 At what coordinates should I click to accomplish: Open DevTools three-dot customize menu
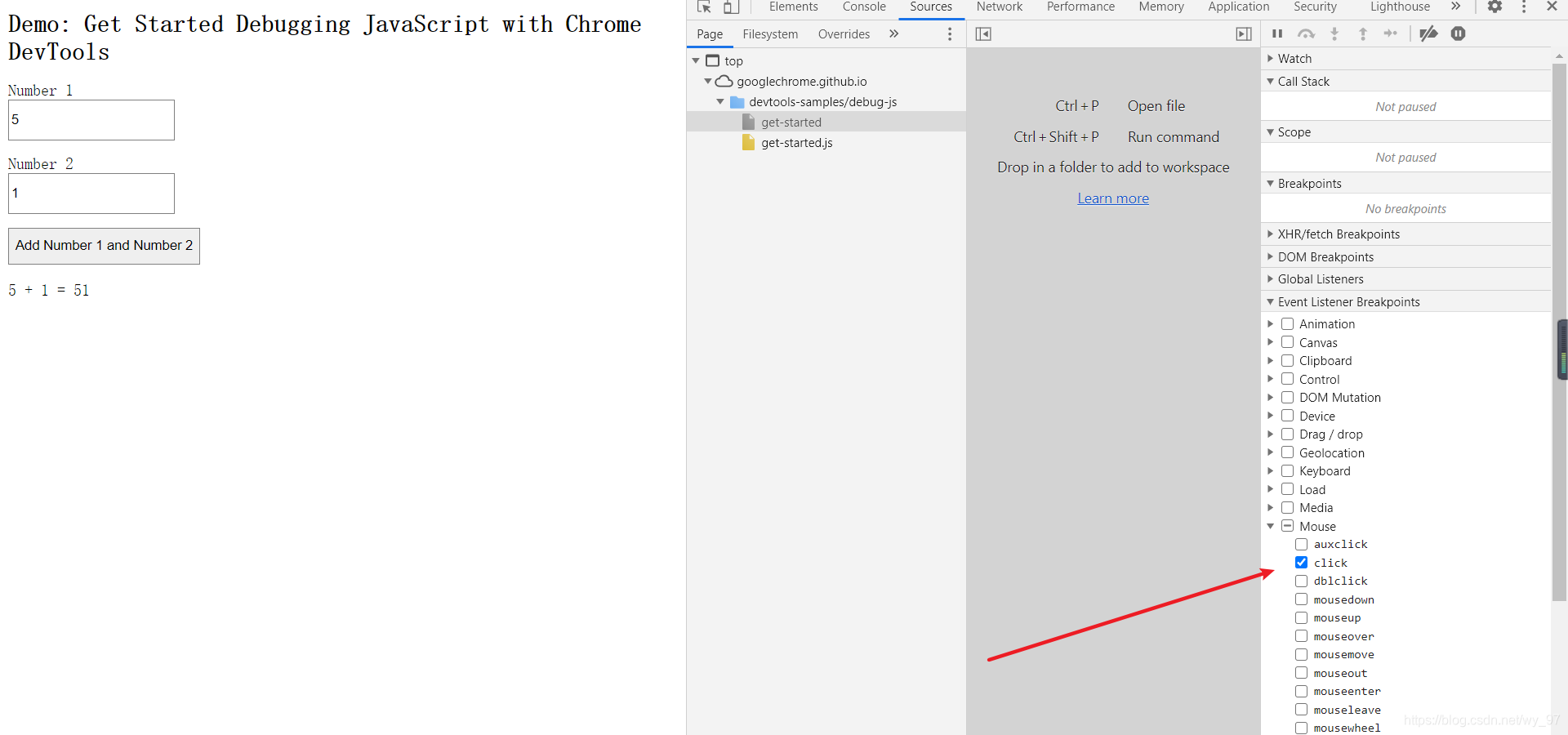tap(1524, 7)
